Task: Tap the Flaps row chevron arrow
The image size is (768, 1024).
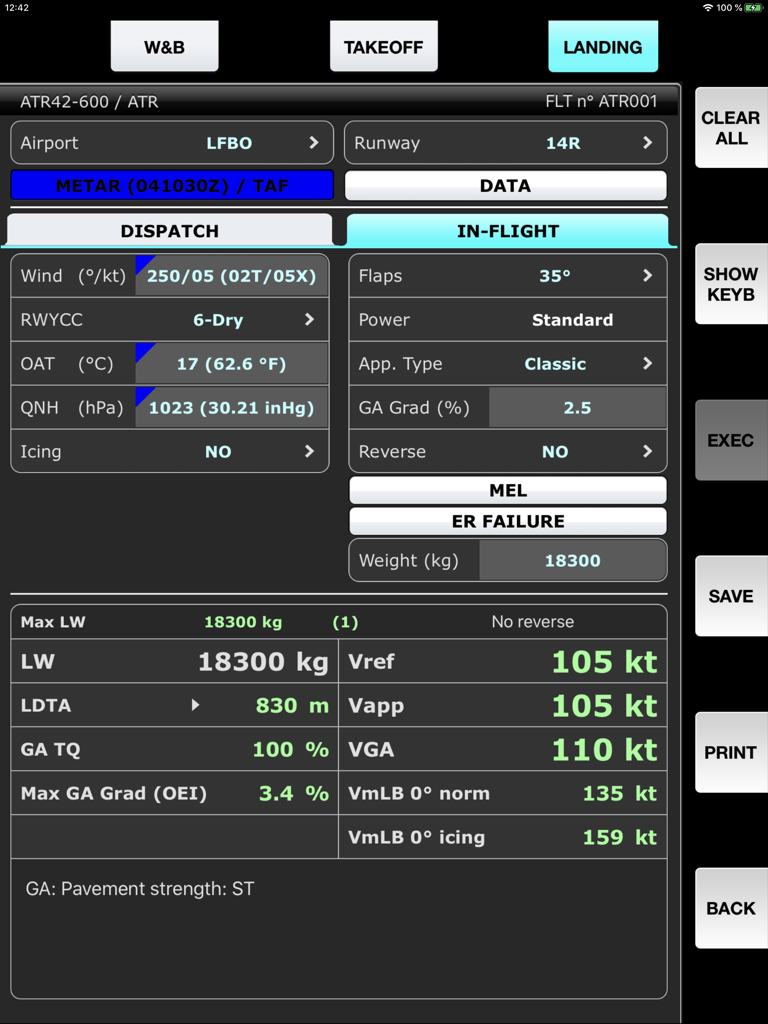Action: [648, 276]
